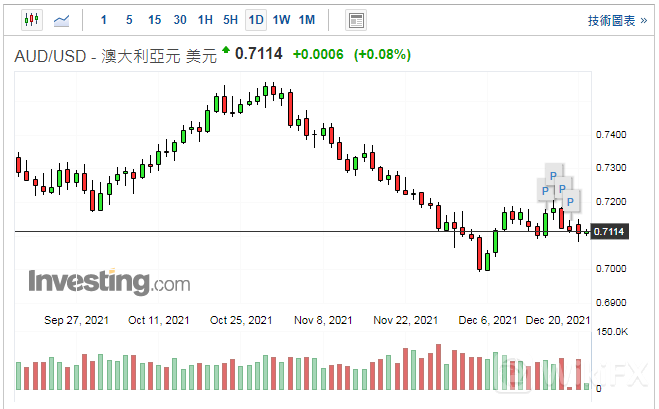
Task: Choose the 5H timeframe button
Action: point(230,19)
